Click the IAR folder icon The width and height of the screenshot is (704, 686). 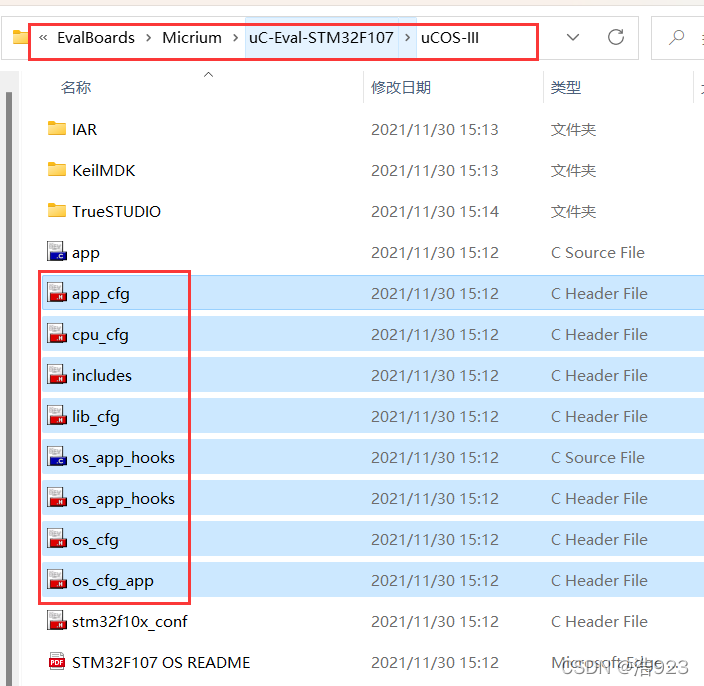(57, 128)
